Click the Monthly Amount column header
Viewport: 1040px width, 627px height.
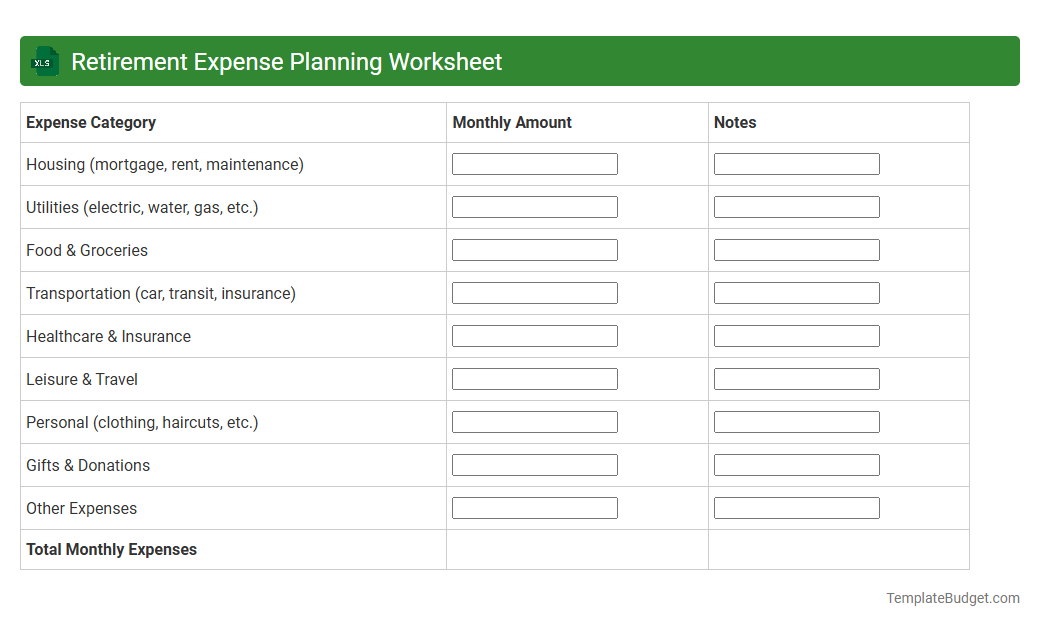coord(512,122)
